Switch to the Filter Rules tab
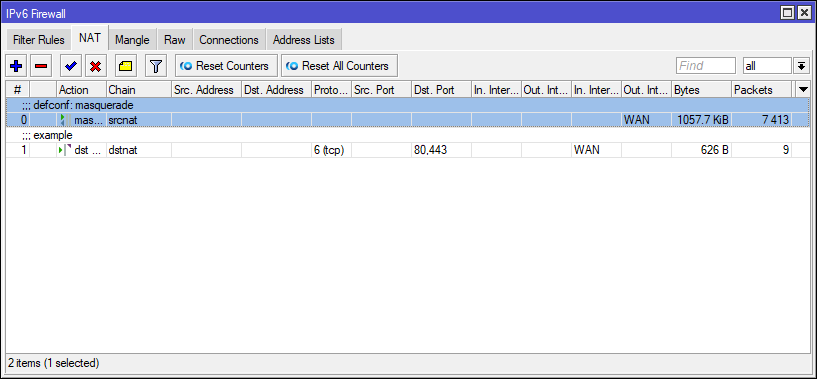The width and height of the screenshot is (817, 379). (x=39, y=40)
